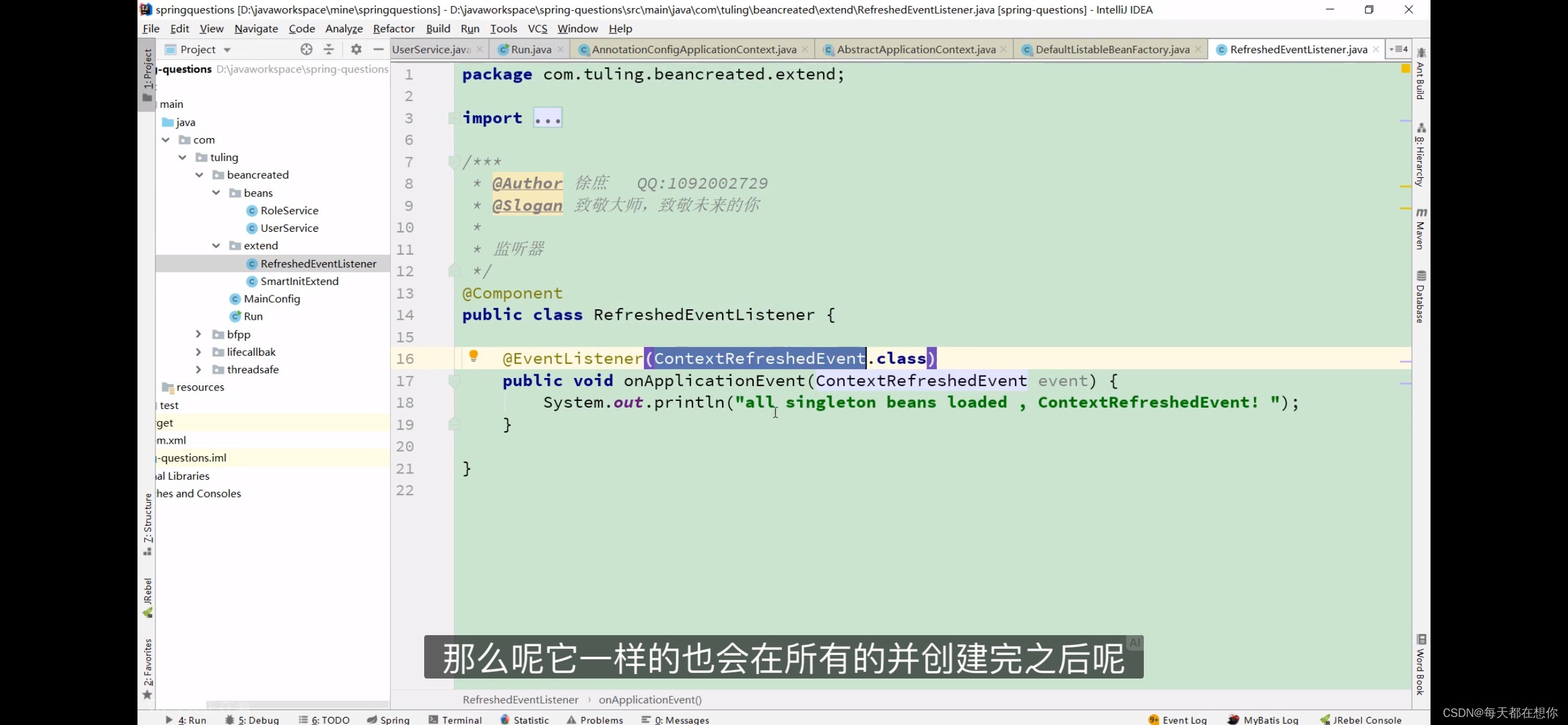Click the intention lightbulb on line 16
Viewport: 1568px width, 725px height.
pos(474,356)
